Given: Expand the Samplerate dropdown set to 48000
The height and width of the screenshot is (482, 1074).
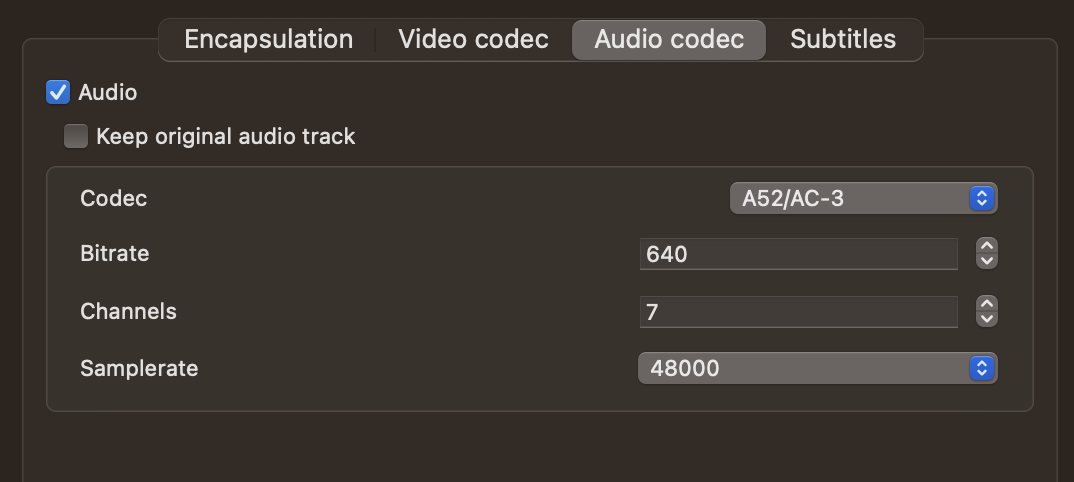Looking at the screenshot, I should [x=818, y=368].
